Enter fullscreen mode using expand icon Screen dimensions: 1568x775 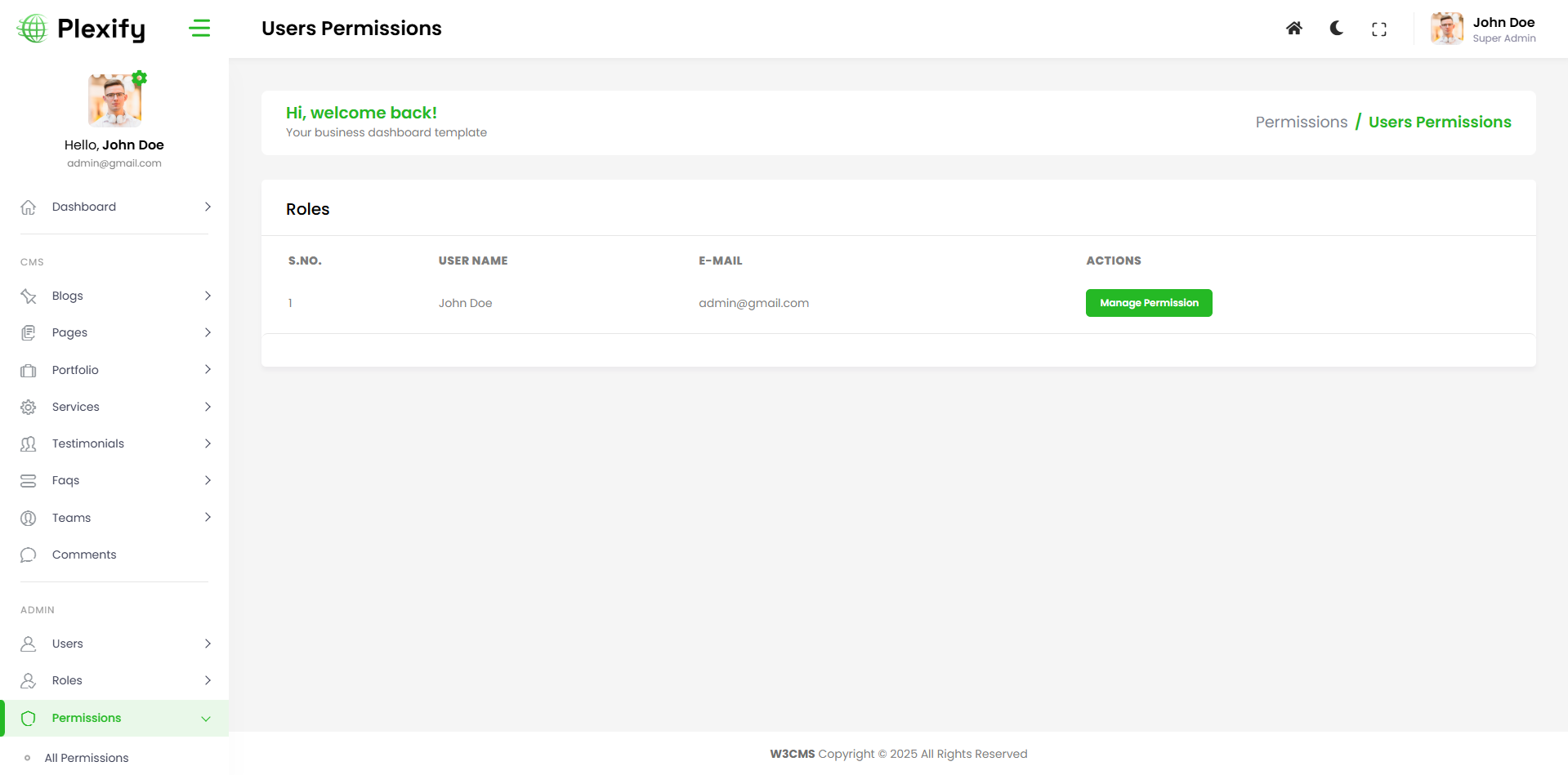tap(1379, 29)
